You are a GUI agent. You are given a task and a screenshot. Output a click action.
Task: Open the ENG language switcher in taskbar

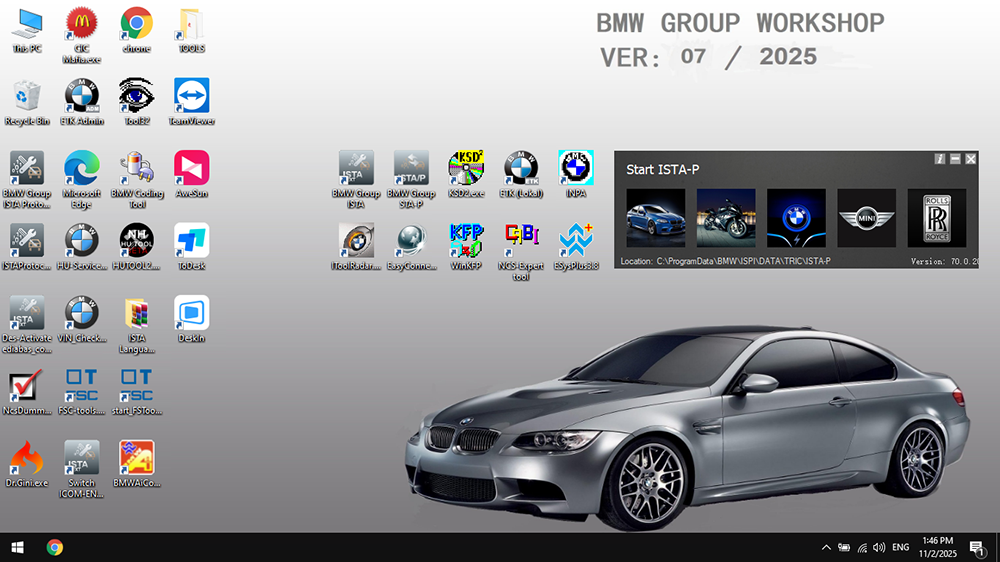pos(900,548)
